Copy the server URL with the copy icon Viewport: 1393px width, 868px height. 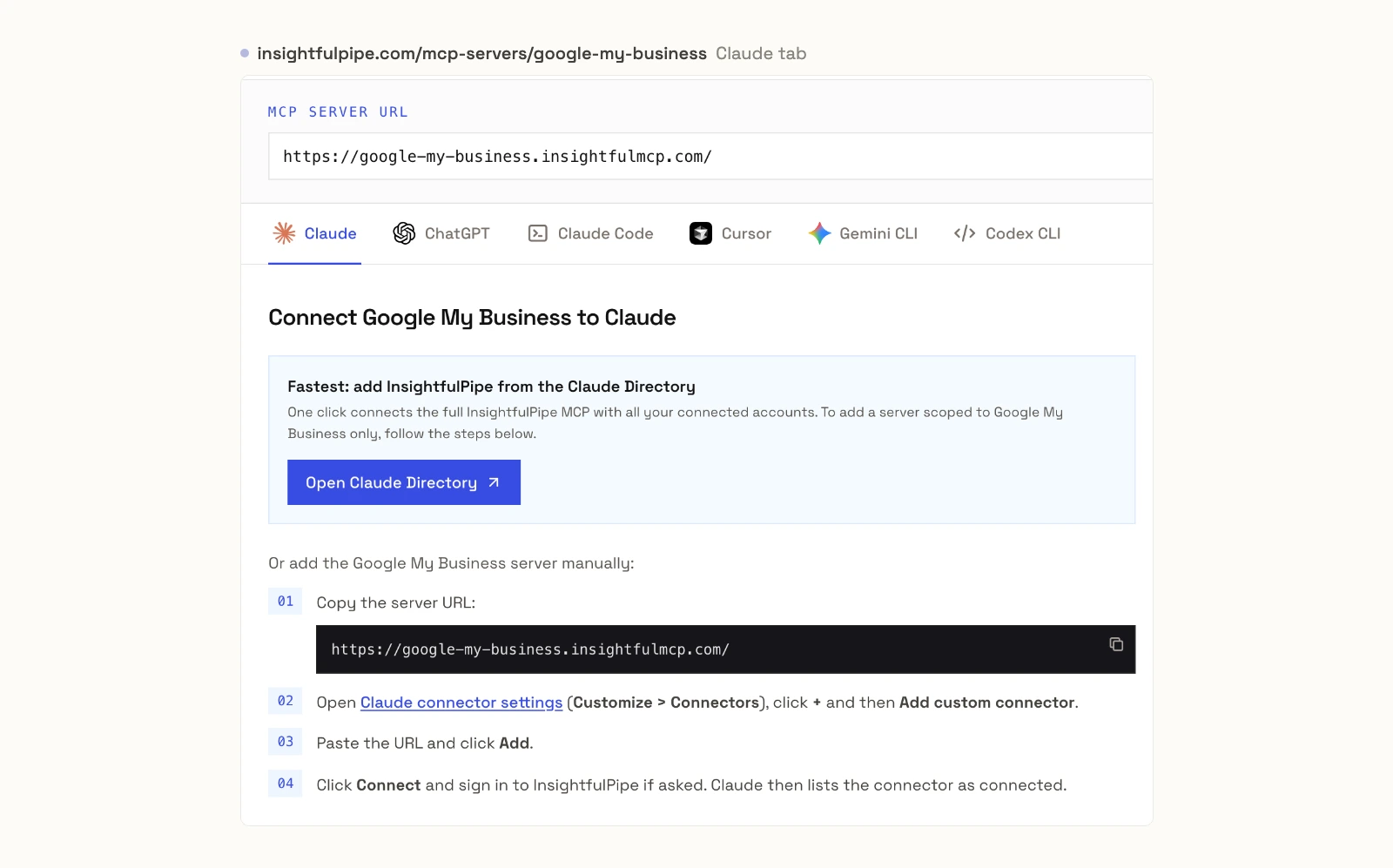[x=1116, y=644]
